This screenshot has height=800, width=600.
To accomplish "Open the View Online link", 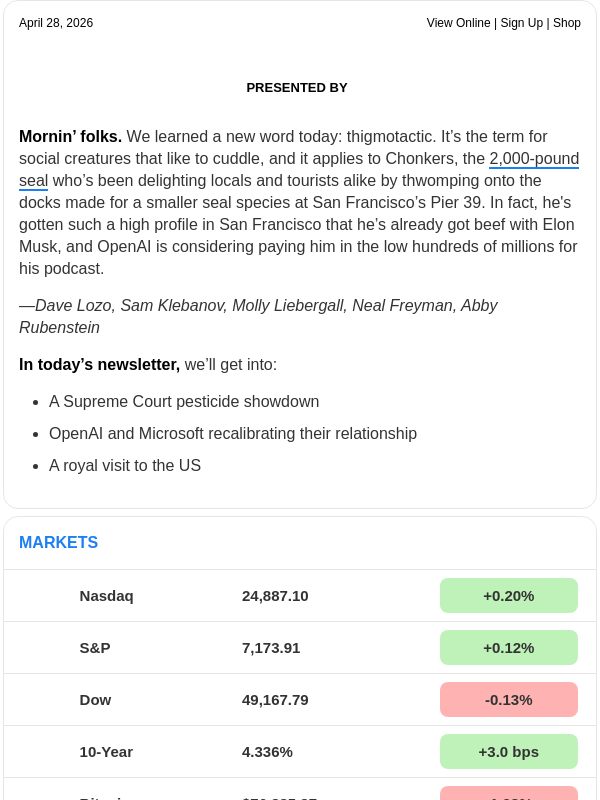I will click(x=458, y=23).
